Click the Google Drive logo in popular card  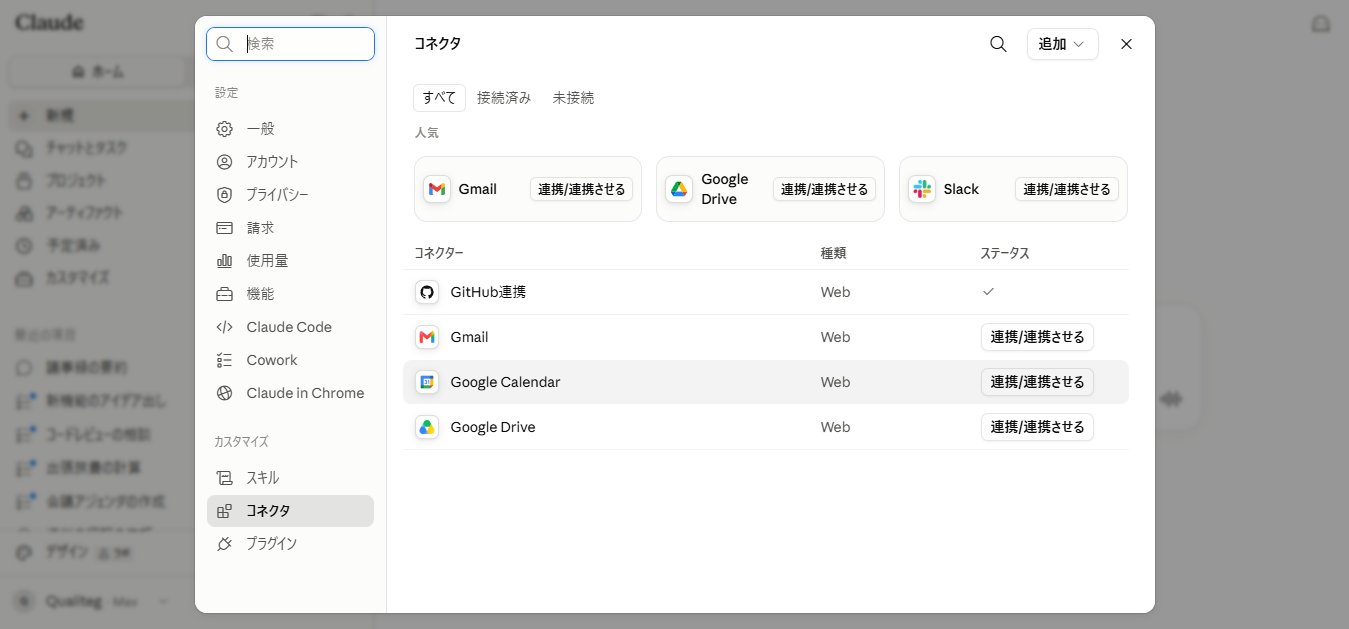(679, 189)
